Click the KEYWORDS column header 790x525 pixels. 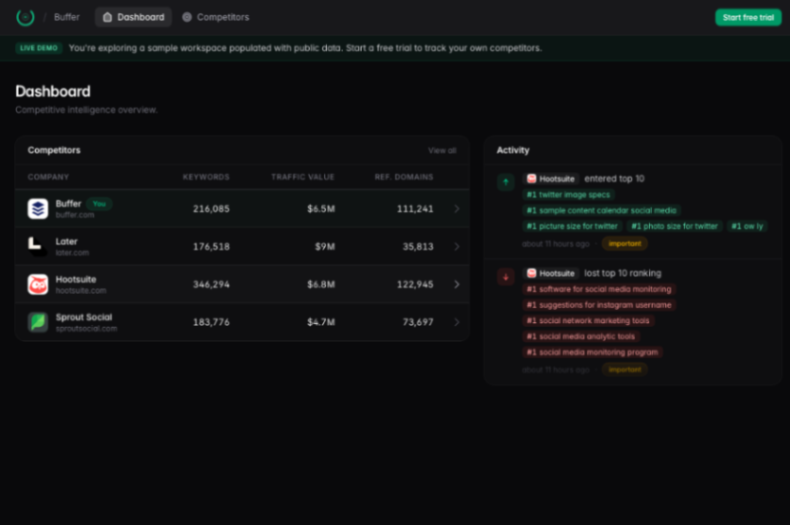pos(206,177)
